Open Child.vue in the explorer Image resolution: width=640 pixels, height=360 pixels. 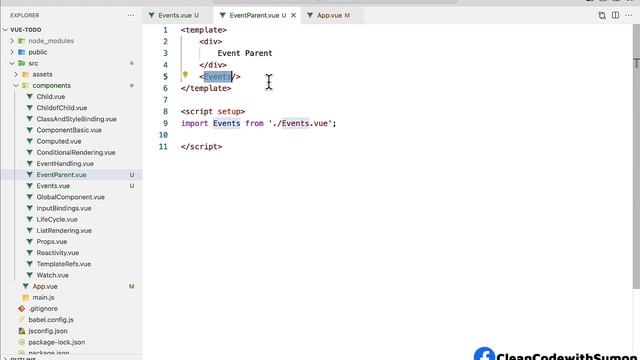pos(51,97)
